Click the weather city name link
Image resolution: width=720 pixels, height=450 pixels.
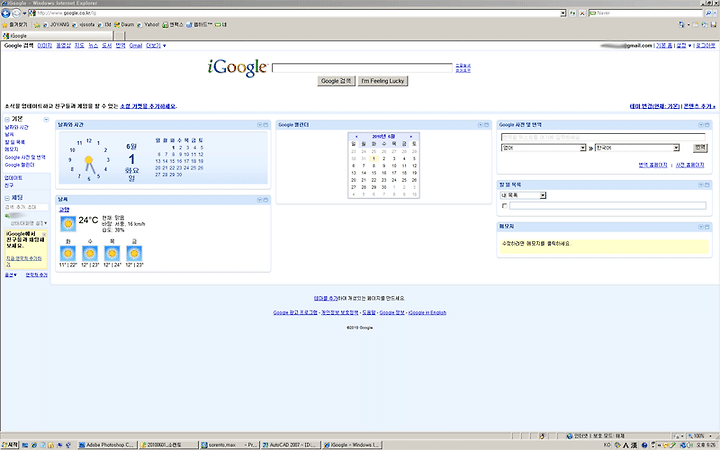click(x=64, y=209)
